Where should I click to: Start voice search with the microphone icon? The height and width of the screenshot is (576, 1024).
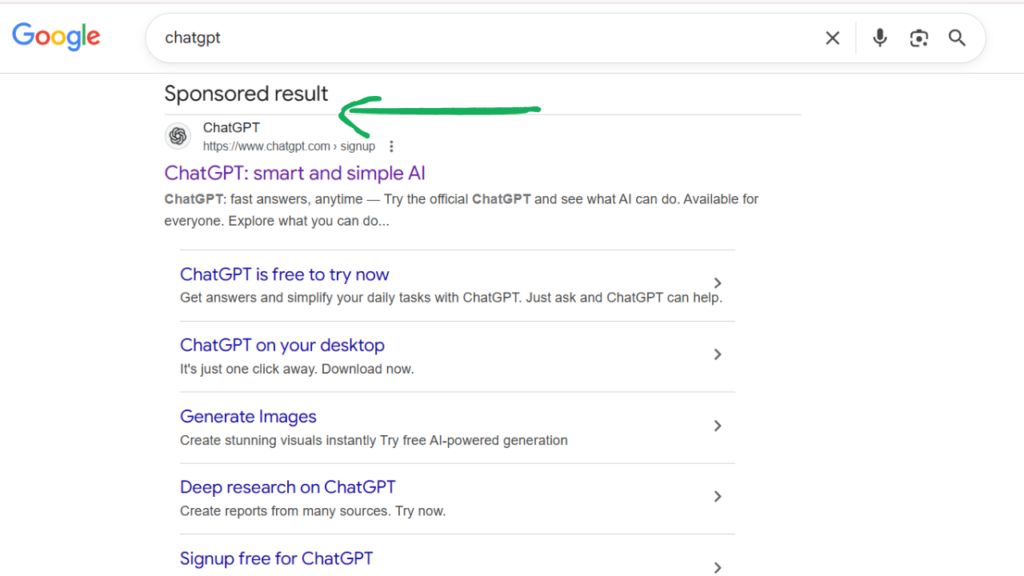click(880, 38)
